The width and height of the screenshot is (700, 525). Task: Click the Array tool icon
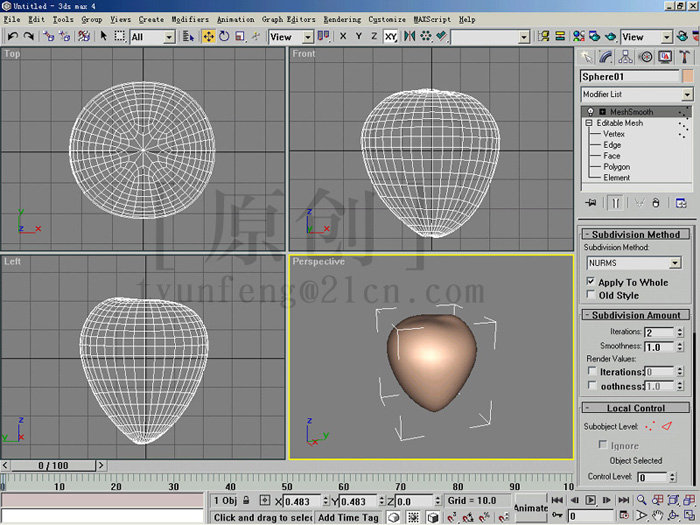pos(425,36)
